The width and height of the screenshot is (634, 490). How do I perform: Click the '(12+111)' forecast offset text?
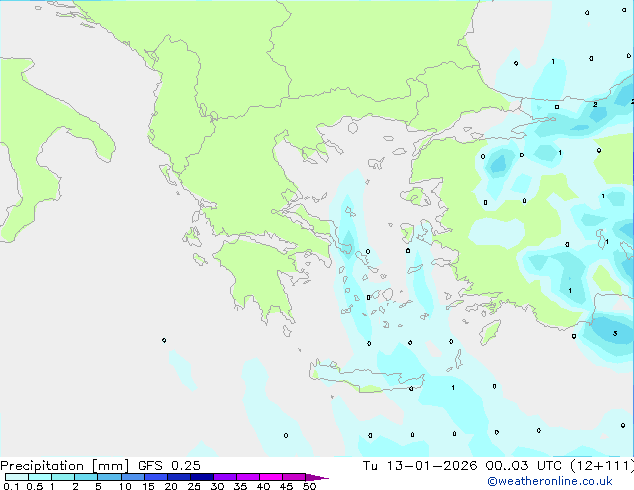click(602, 465)
